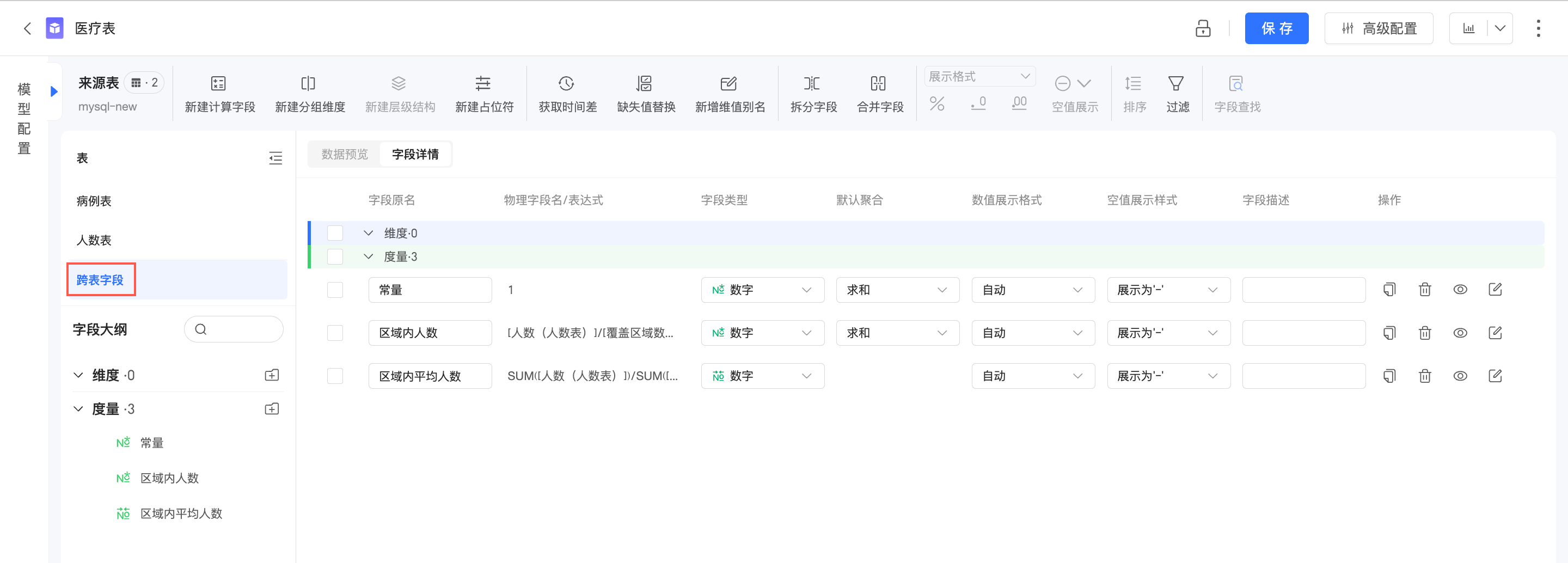Screen dimensions: 1568x563
Task: Click 字段查找 tool
Action: pyautogui.click(x=1237, y=94)
